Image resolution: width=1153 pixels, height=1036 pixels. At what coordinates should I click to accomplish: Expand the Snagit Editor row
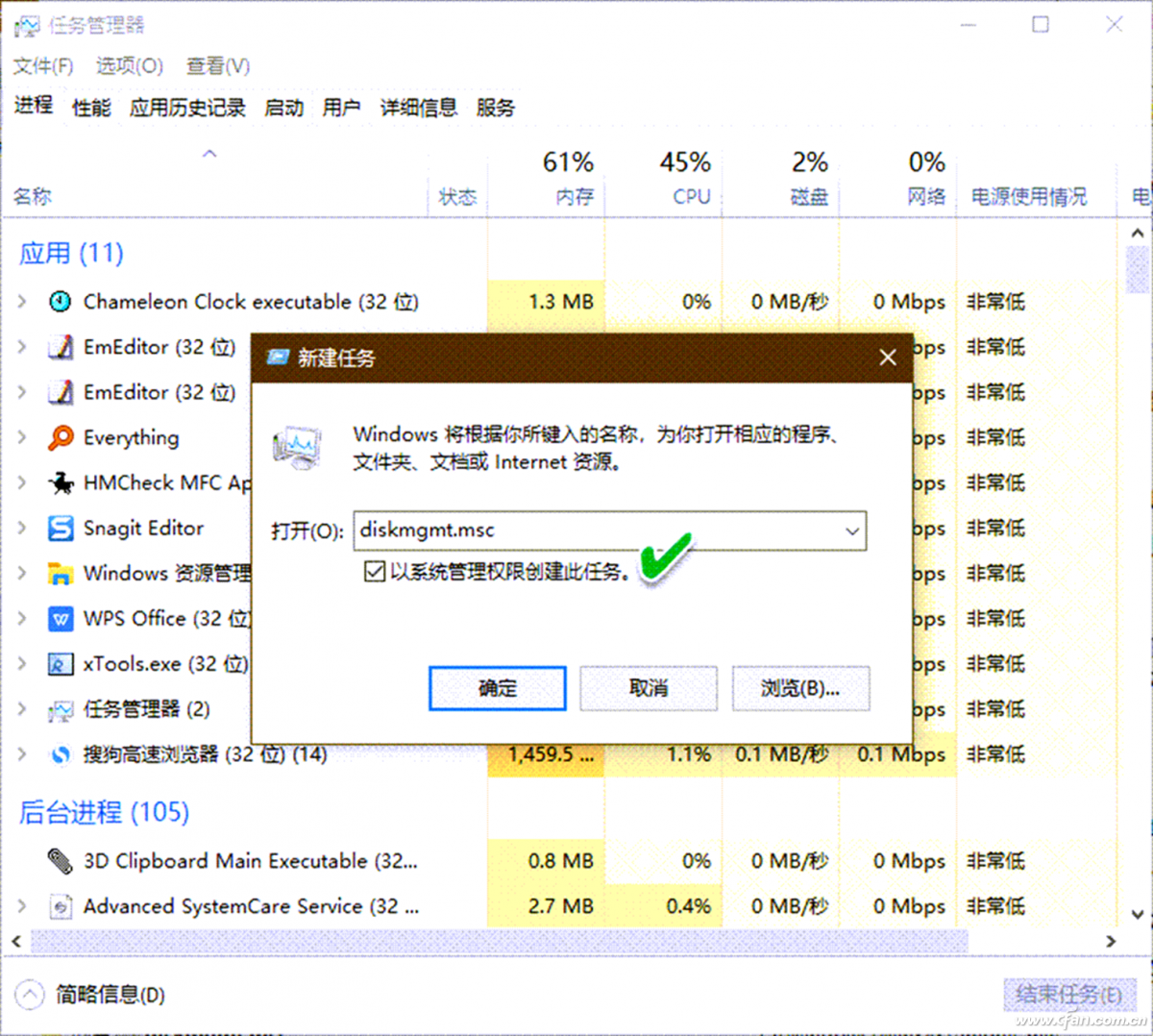click(x=22, y=528)
